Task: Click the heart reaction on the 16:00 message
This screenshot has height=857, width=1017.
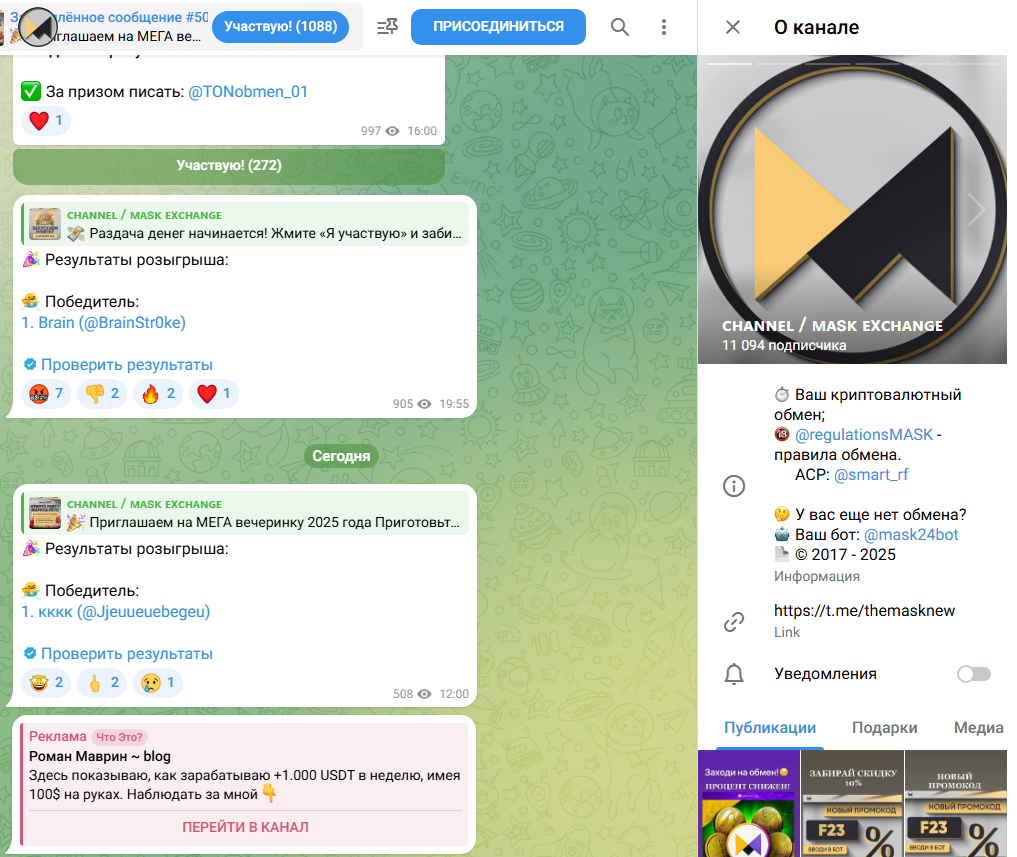Action: tap(45, 121)
